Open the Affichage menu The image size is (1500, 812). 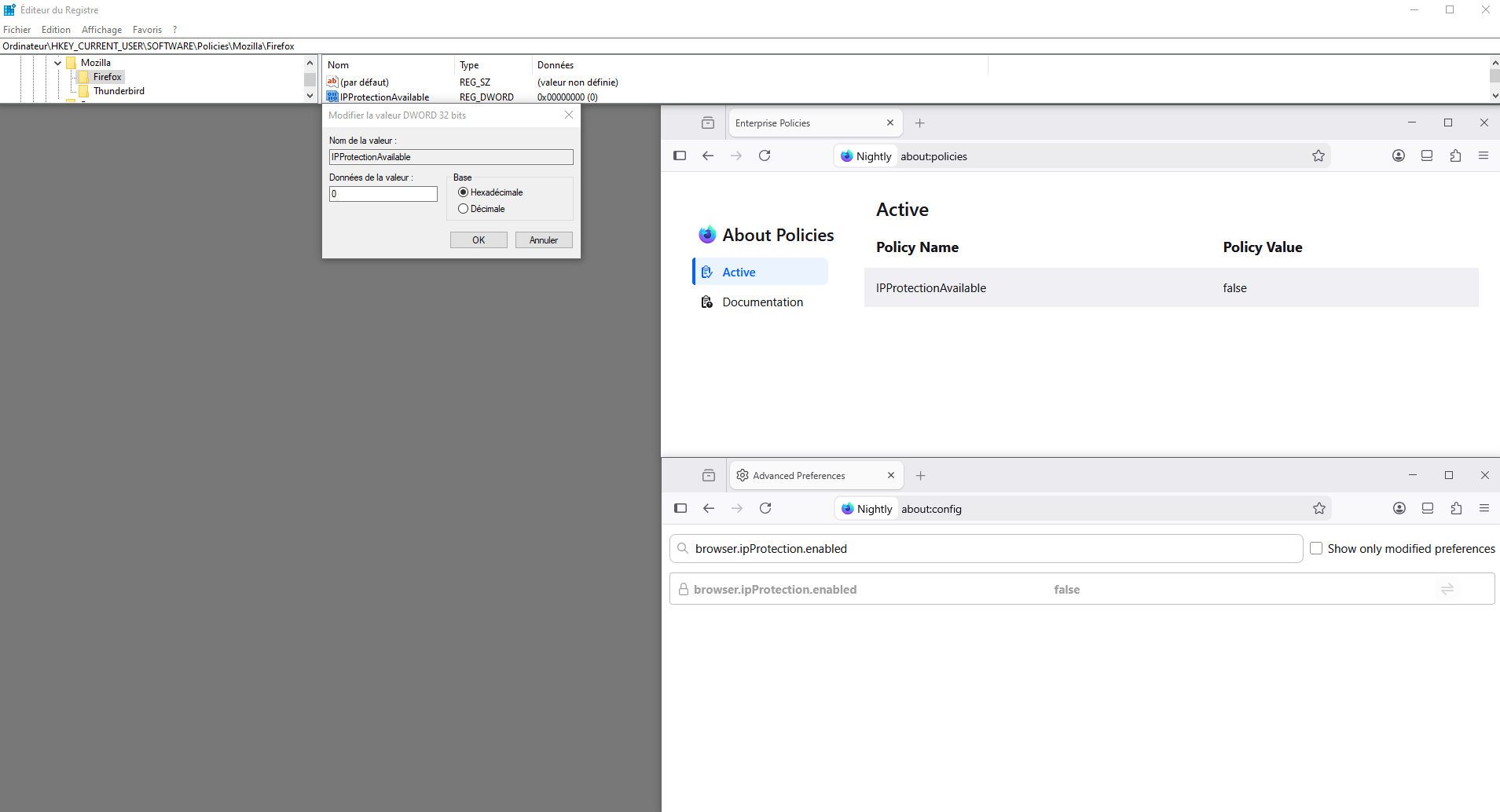point(101,30)
